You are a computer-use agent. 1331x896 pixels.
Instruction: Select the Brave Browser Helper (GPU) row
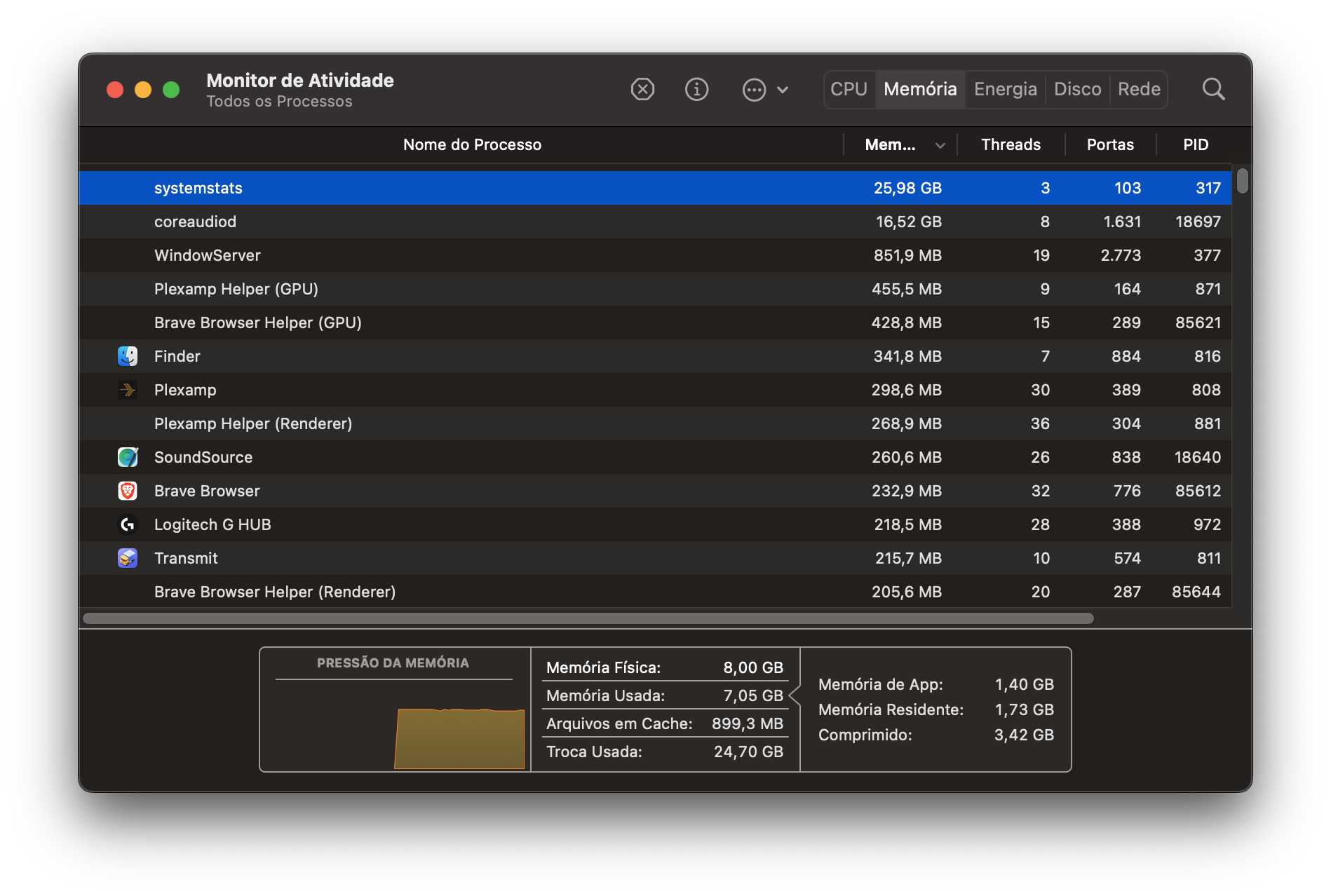click(x=655, y=323)
